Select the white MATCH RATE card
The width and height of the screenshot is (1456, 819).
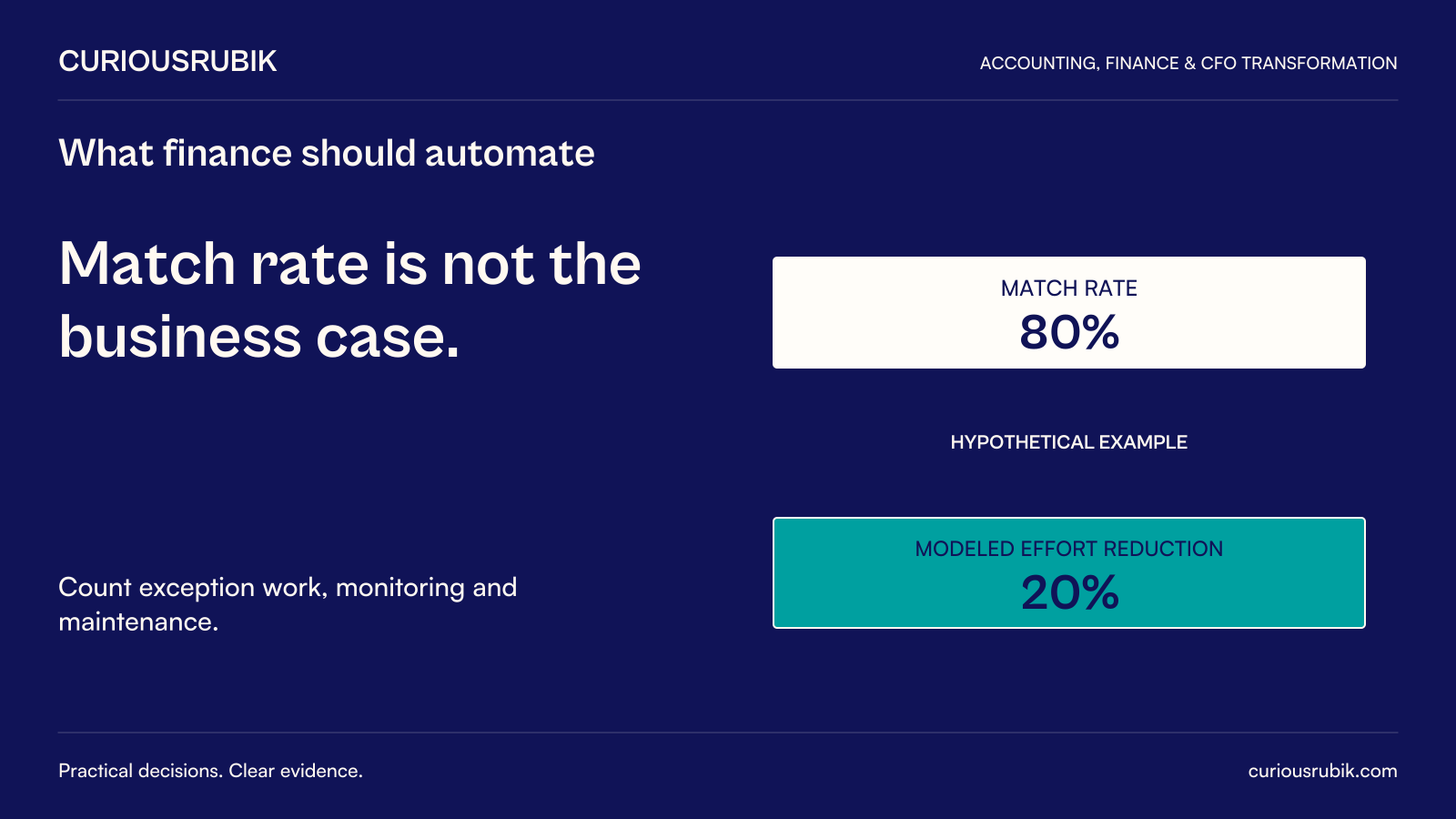[1068, 312]
